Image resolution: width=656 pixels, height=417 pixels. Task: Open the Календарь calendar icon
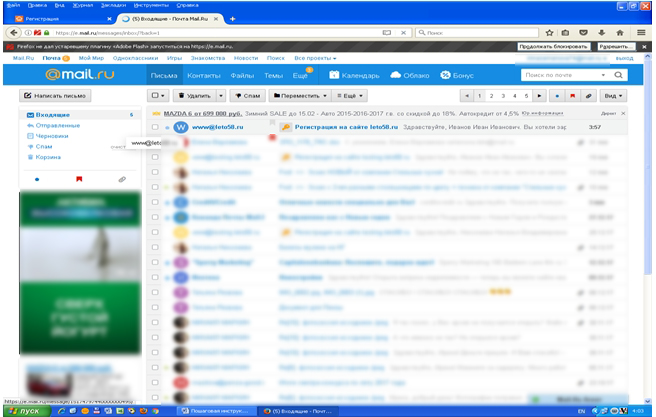(x=333, y=76)
